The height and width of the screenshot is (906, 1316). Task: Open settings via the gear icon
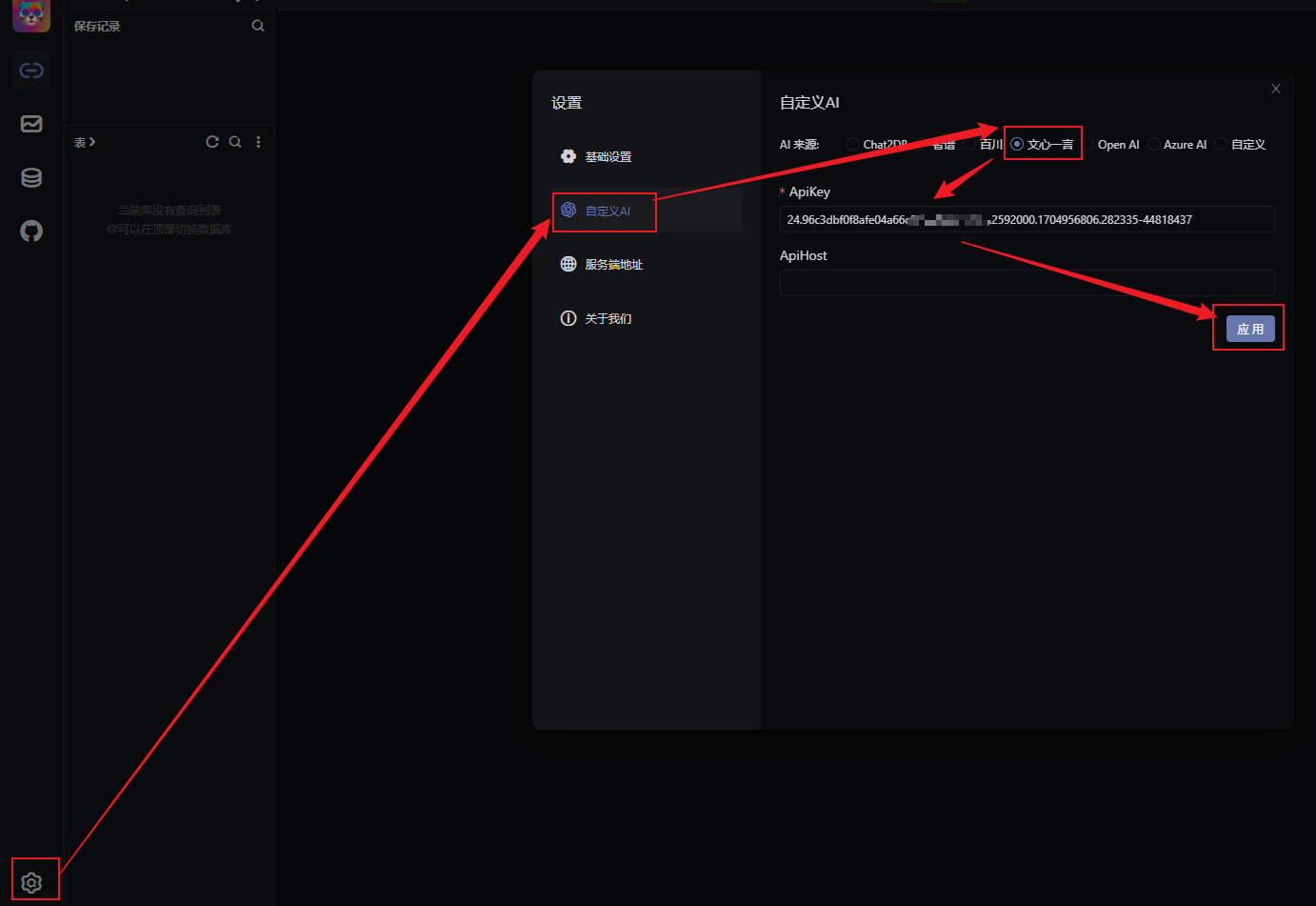(31, 882)
